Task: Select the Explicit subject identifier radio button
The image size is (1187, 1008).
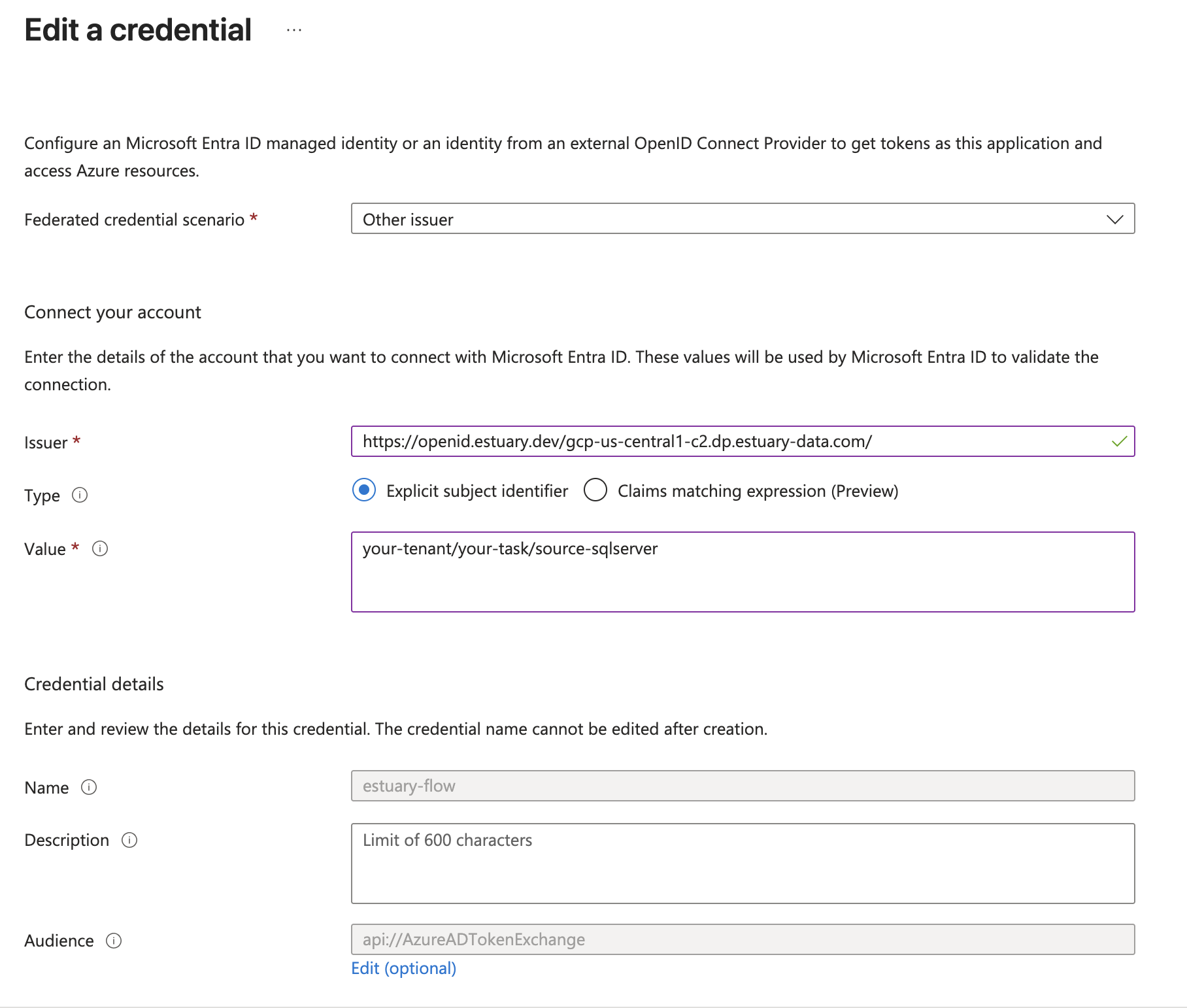Action: 364,490
